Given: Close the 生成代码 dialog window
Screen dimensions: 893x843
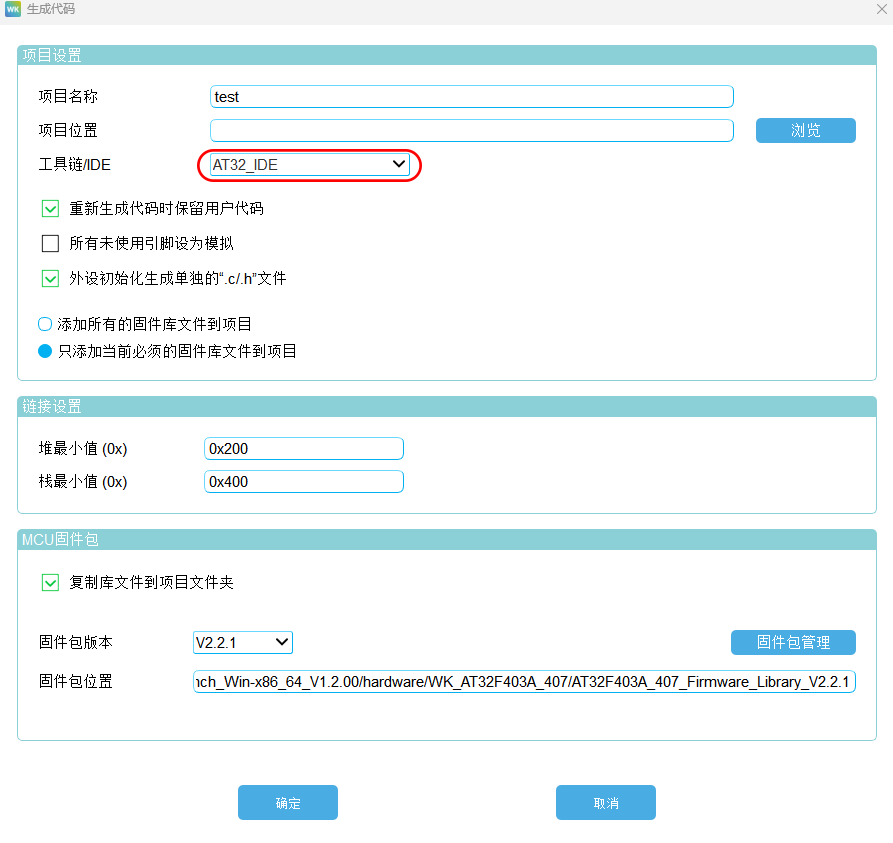Looking at the screenshot, I should coord(880,9).
